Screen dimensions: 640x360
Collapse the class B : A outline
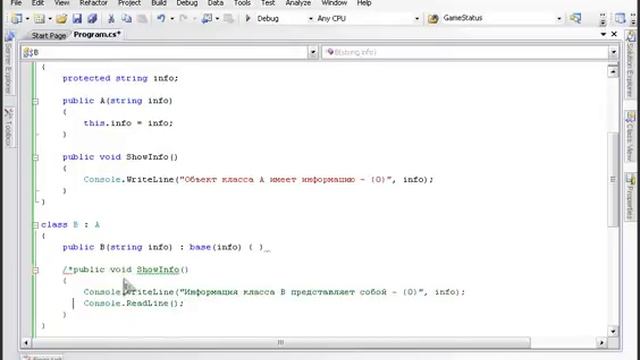[x=36, y=225]
